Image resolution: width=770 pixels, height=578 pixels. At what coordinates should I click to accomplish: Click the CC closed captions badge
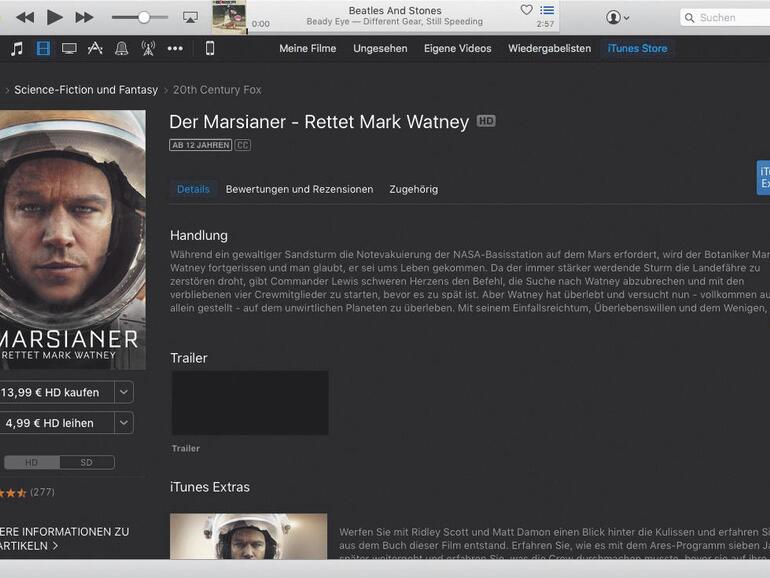(x=243, y=145)
